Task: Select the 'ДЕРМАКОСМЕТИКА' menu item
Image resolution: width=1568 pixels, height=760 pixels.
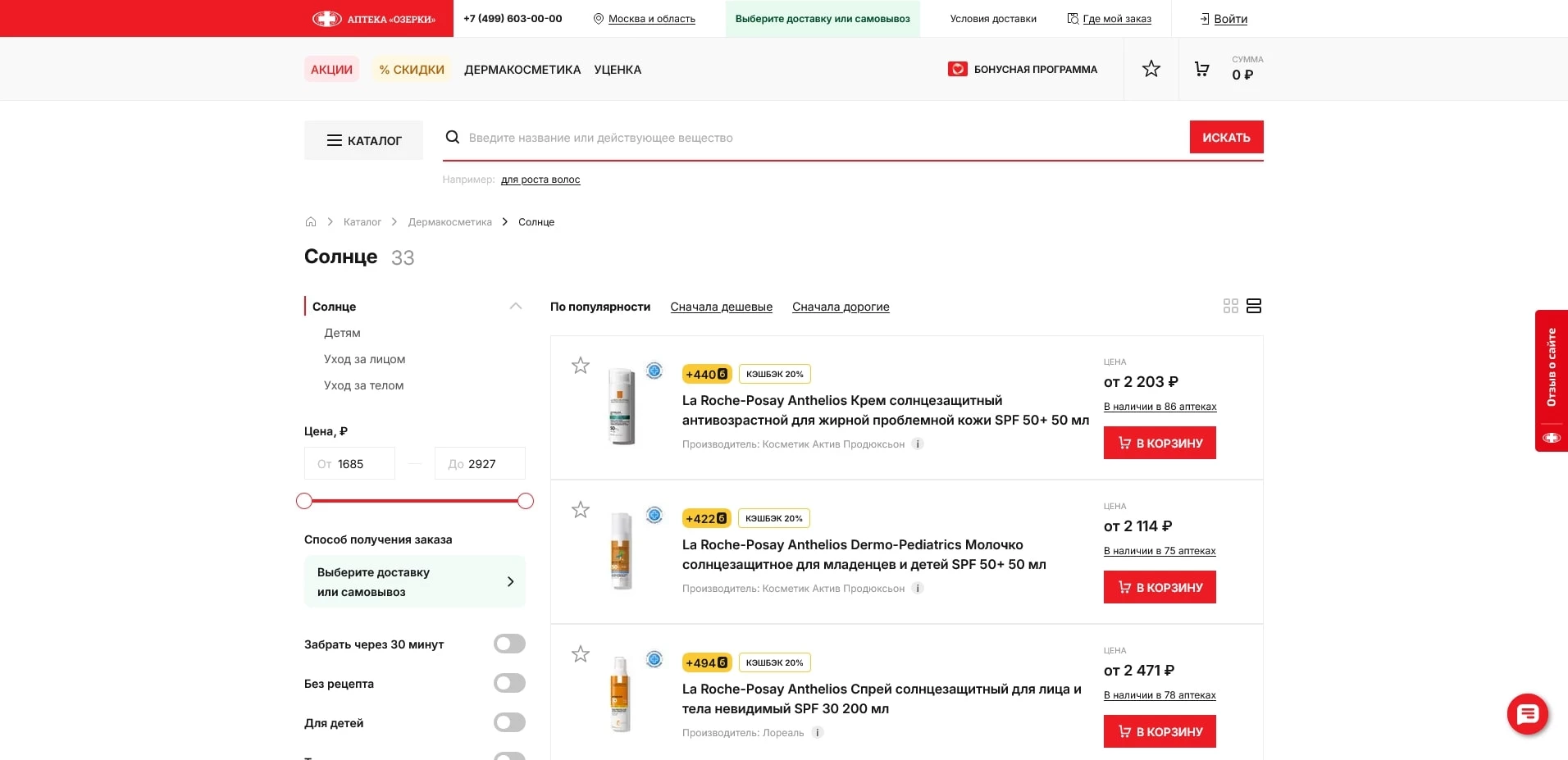Action: [522, 70]
